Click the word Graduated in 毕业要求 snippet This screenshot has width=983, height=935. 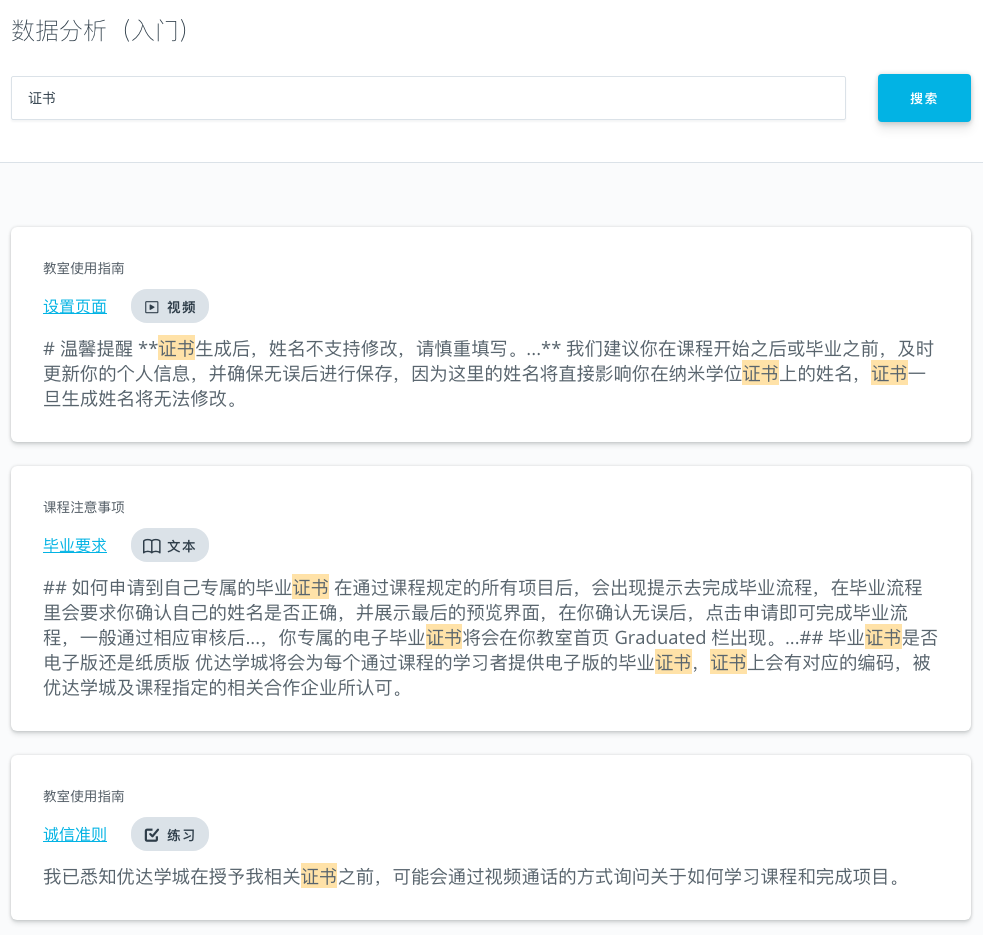click(x=660, y=637)
